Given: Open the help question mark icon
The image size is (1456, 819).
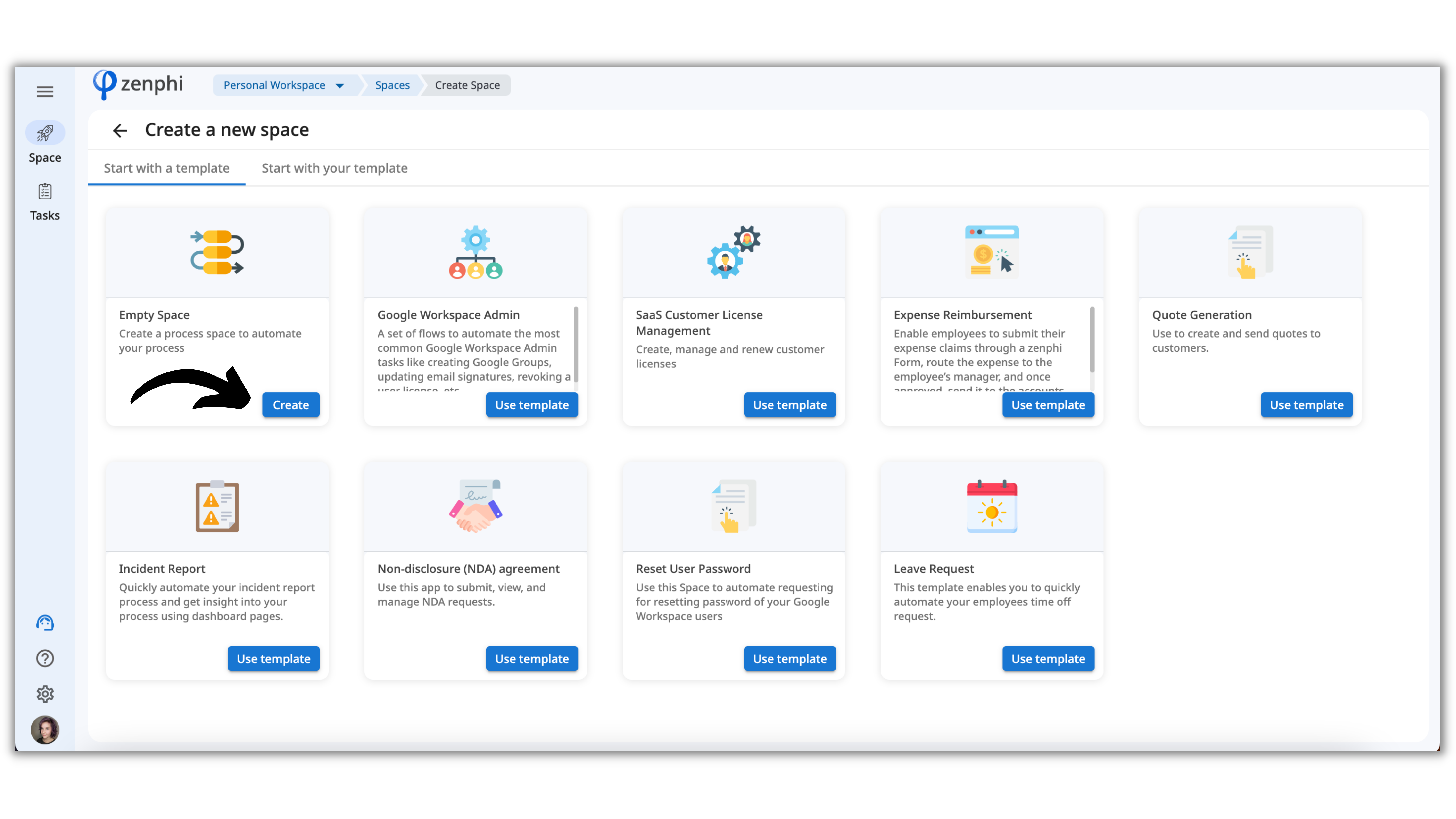Looking at the screenshot, I should (x=45, y=659).
